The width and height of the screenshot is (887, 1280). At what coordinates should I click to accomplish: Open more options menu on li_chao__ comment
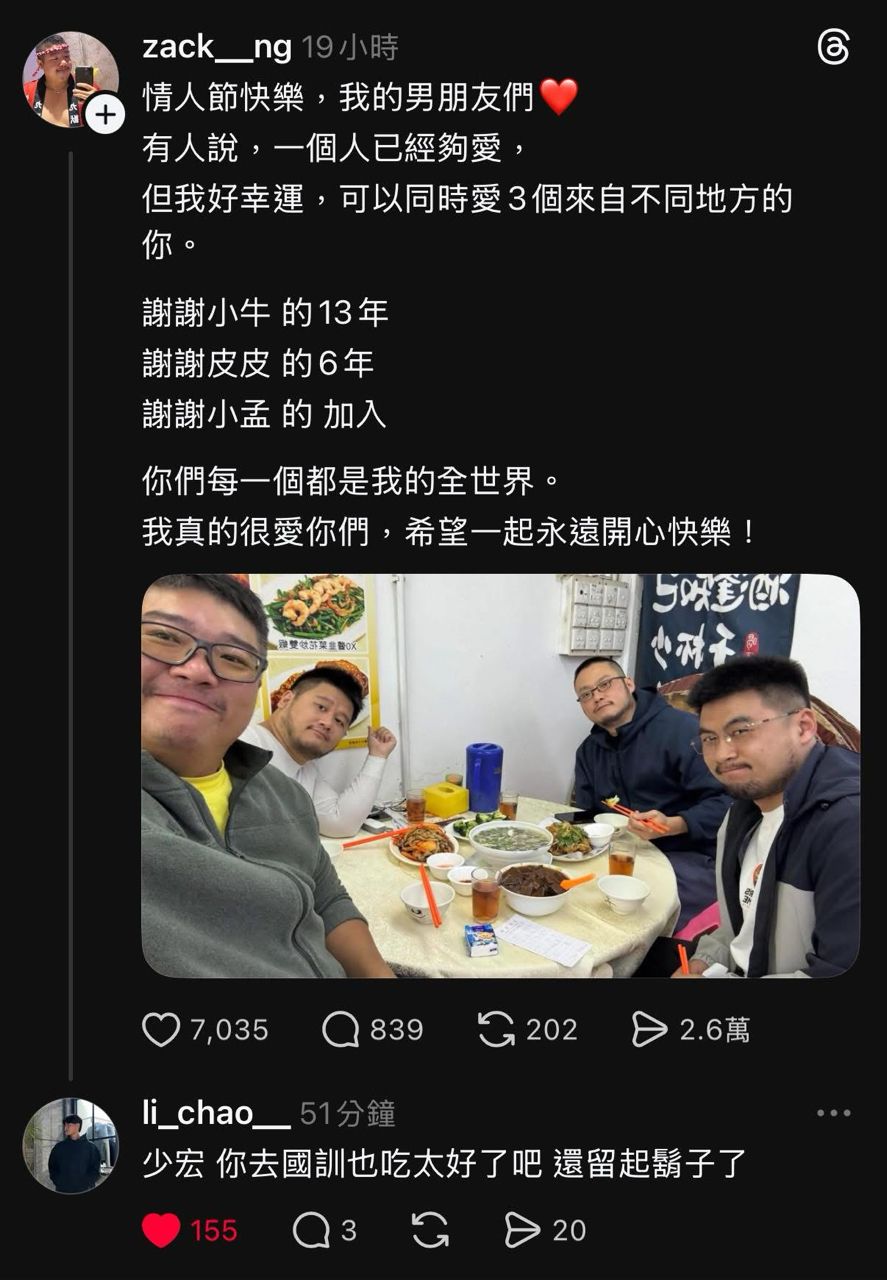[833, 1113]
